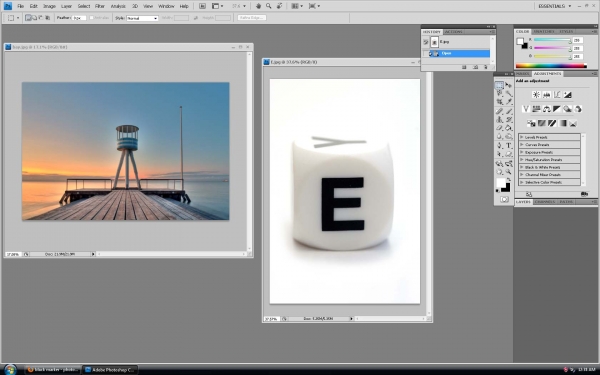Add a Brightness/Contrast adjustment

(x=536, y=95)
